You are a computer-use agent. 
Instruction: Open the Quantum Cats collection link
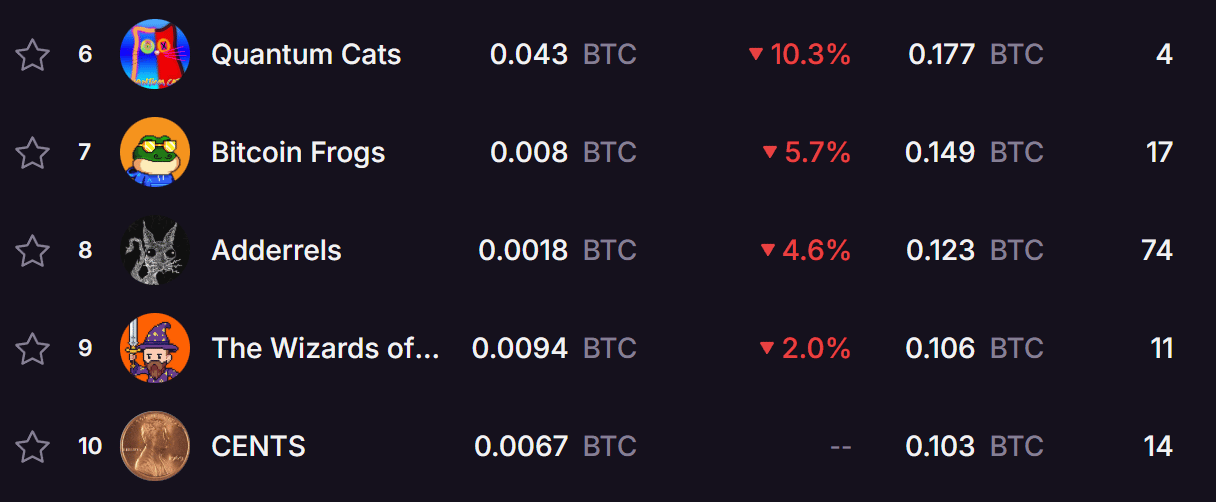pyautogui.click(x=306, y=54)
